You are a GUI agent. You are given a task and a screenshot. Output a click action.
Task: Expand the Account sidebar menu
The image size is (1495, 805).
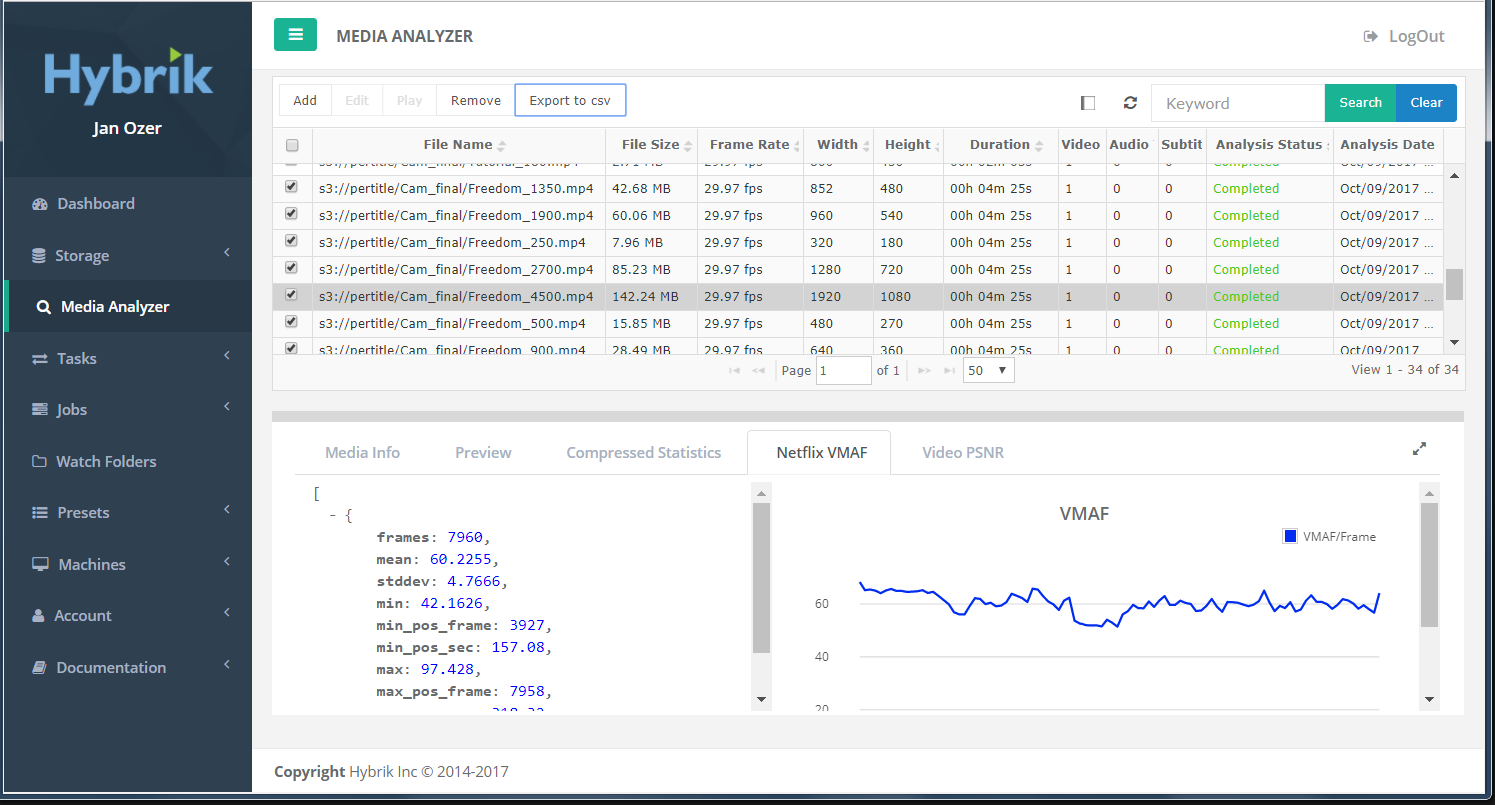coord(227,613)
